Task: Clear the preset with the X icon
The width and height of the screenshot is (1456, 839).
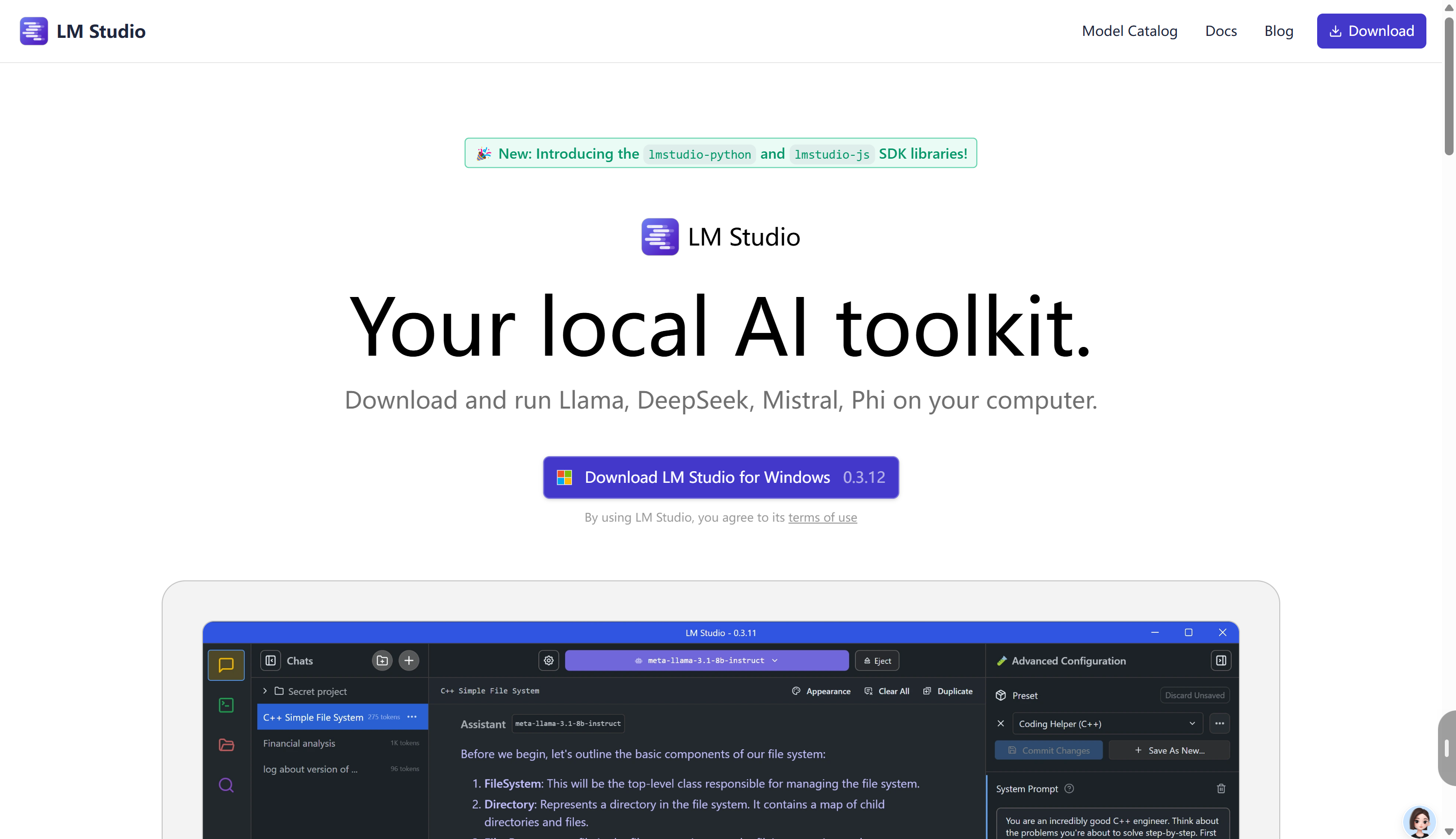Action: pos(1001,723)
